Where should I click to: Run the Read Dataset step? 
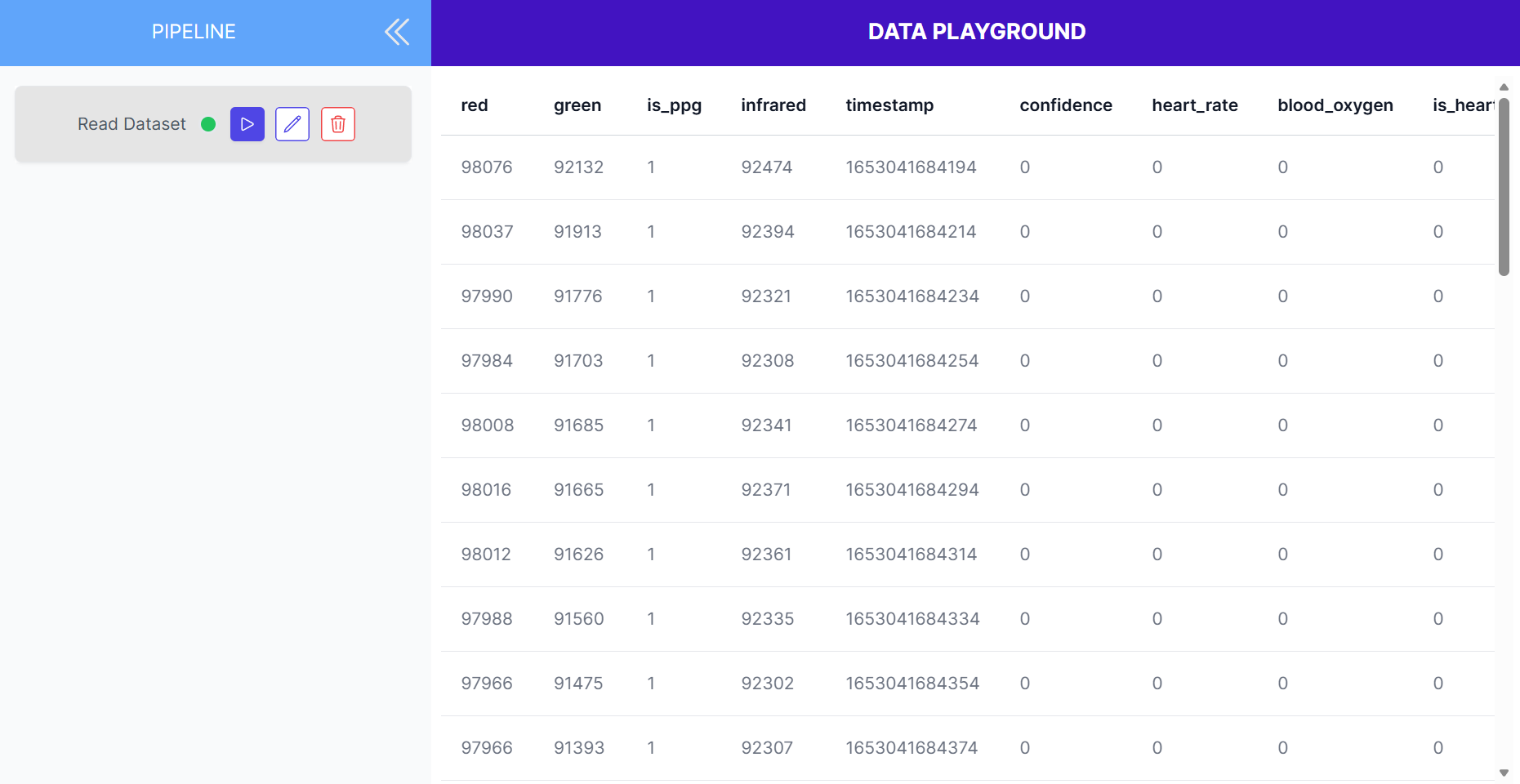(x=247, y=124)
